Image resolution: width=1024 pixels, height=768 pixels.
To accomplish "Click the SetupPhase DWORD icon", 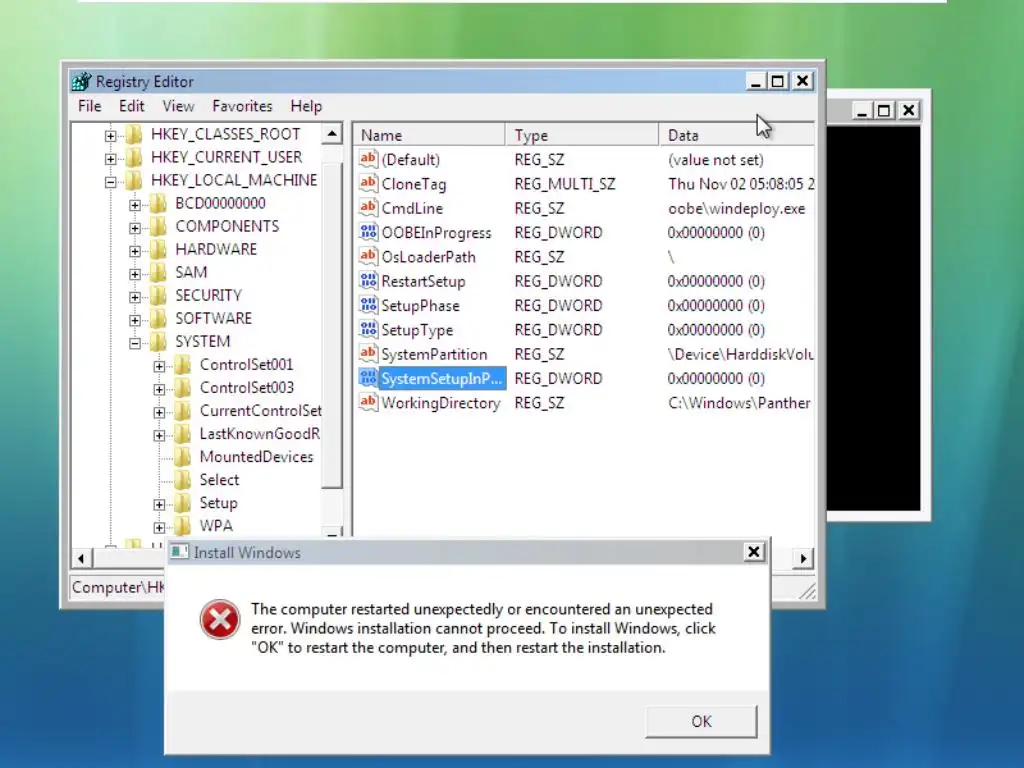I will tap(368, 304).
